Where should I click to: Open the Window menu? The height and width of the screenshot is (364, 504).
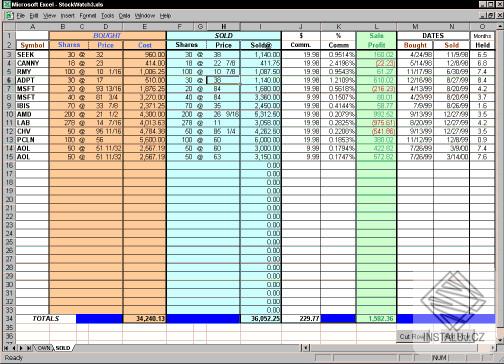pos(145,16)
